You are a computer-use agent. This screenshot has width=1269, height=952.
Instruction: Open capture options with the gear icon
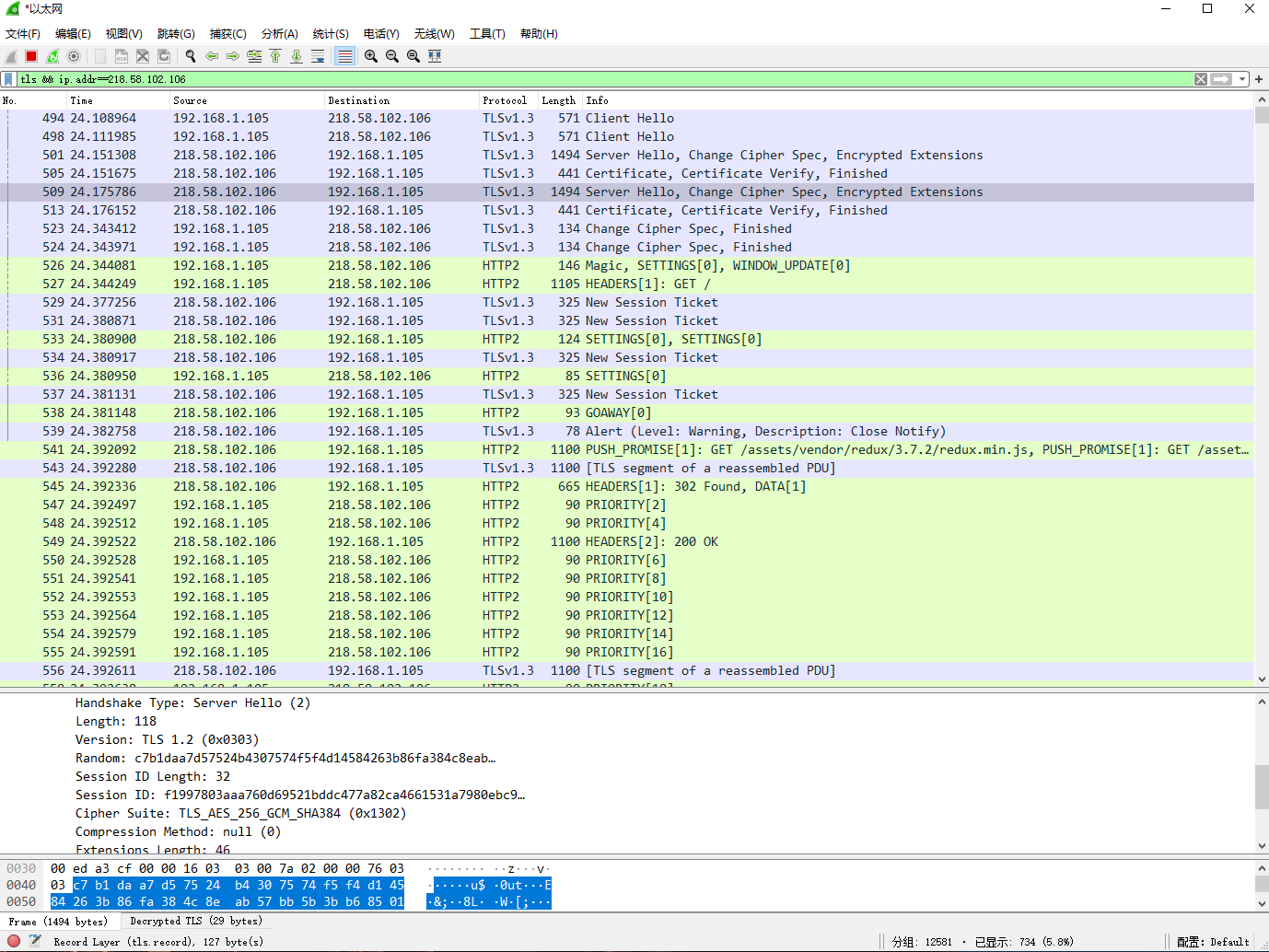tap(73, 56)
